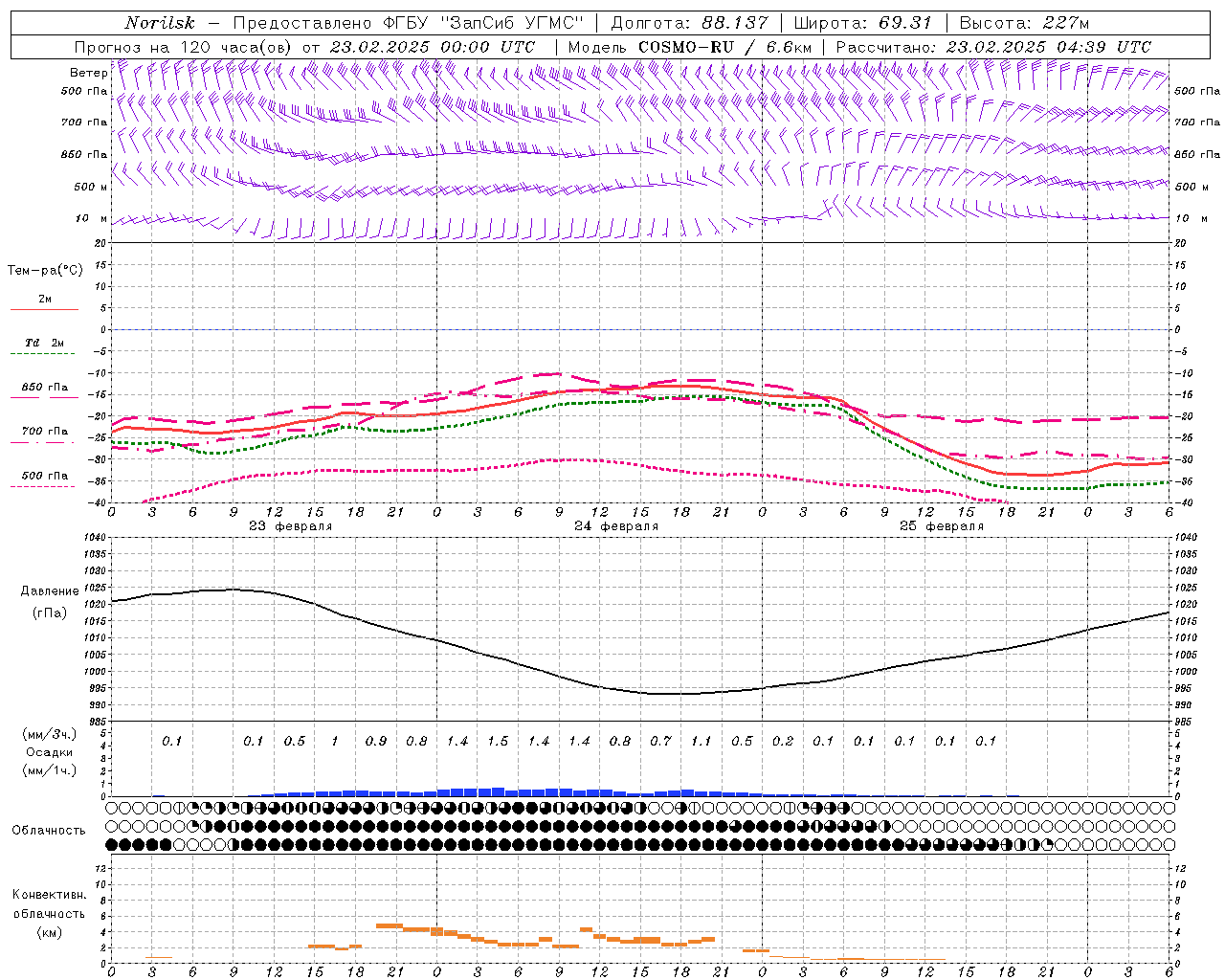This screenshot has width=1225, height=980.
Task: Click the '(мм/3ч.)' unit label
Action: (x=50, y=734)
